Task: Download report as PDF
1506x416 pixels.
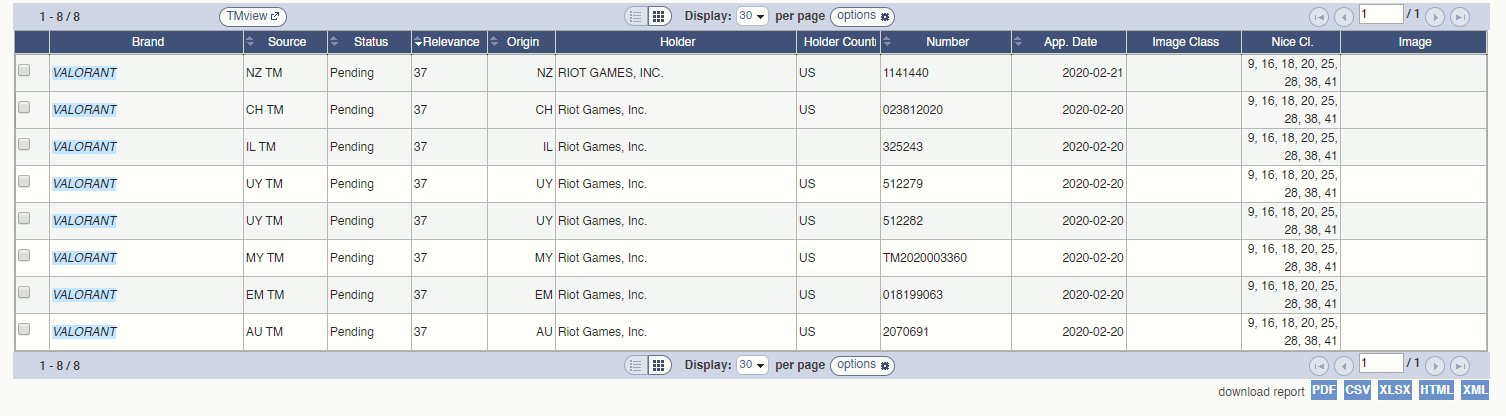Action: pyautogui.click(x=1324, y=391)
